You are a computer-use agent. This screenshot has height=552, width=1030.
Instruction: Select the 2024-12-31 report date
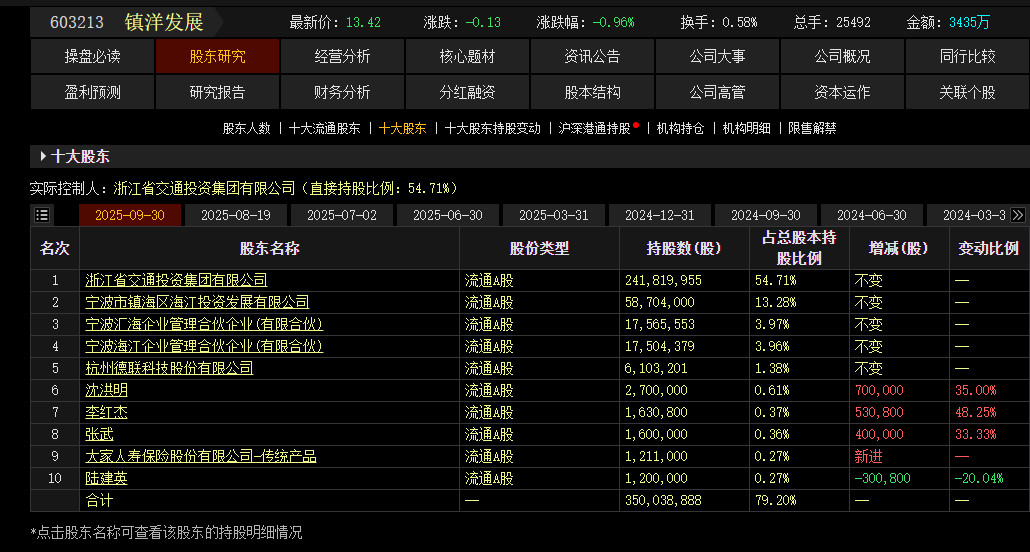click(659, 215)
